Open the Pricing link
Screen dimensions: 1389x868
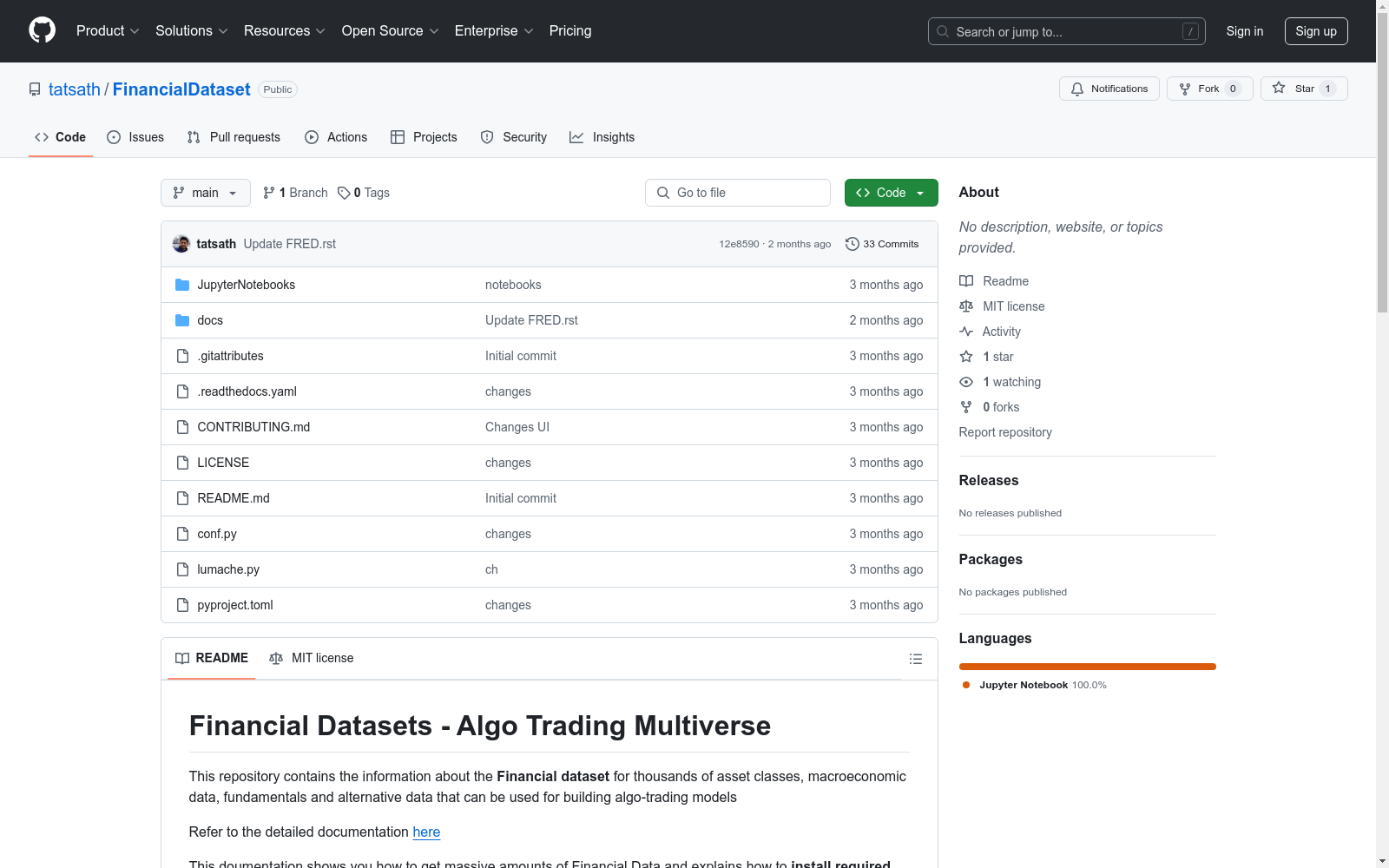tap(570, 30)
